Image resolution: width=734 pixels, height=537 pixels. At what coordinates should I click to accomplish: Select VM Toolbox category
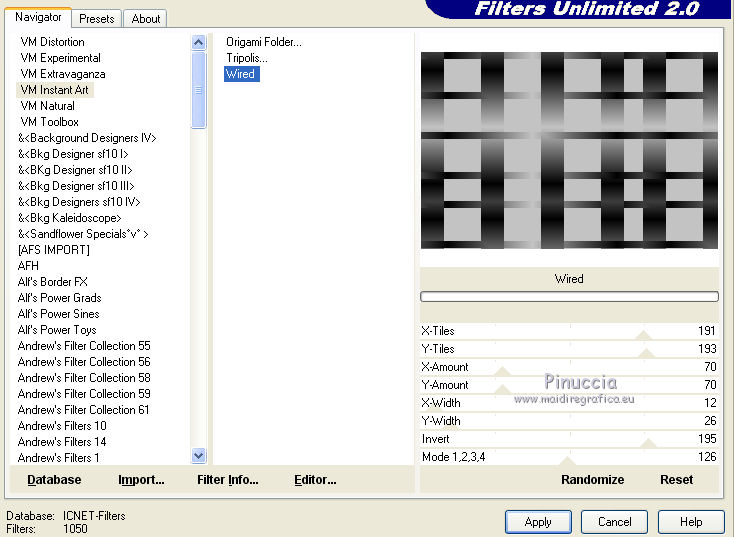pyautogui.click(x=50, y=122)
